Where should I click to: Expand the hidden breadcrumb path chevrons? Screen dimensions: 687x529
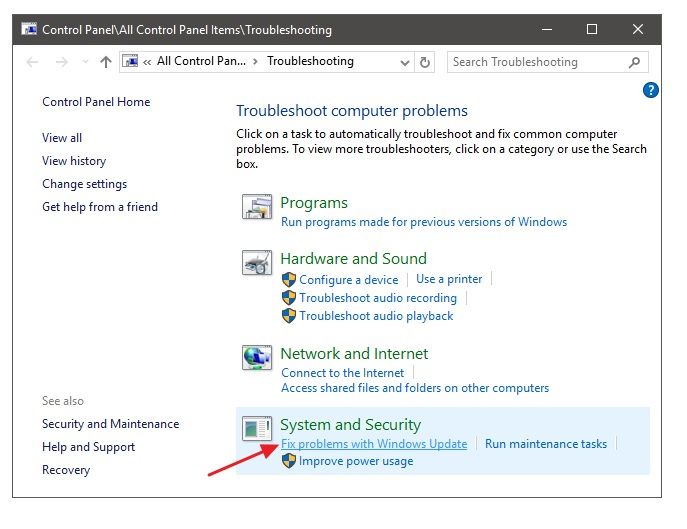click(x=148, y=62)
